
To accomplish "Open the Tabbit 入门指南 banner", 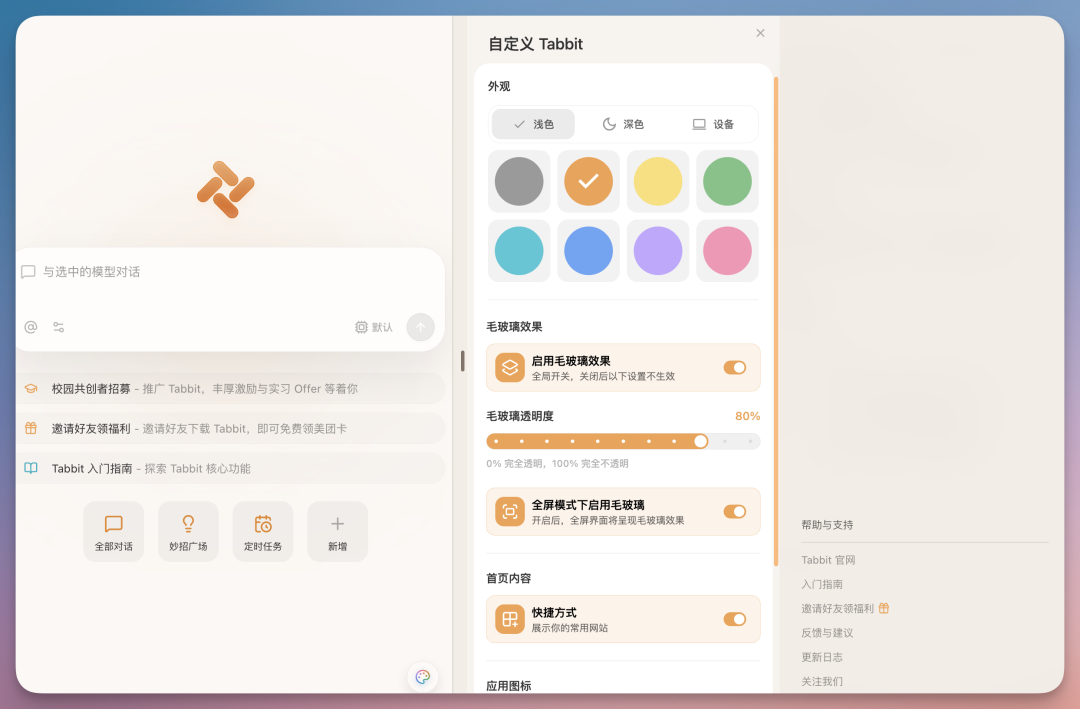I will point(230,469).
